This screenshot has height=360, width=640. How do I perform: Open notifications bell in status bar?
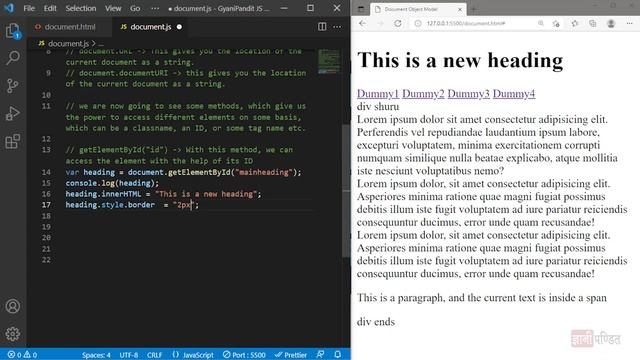click(x=338, y=354)
